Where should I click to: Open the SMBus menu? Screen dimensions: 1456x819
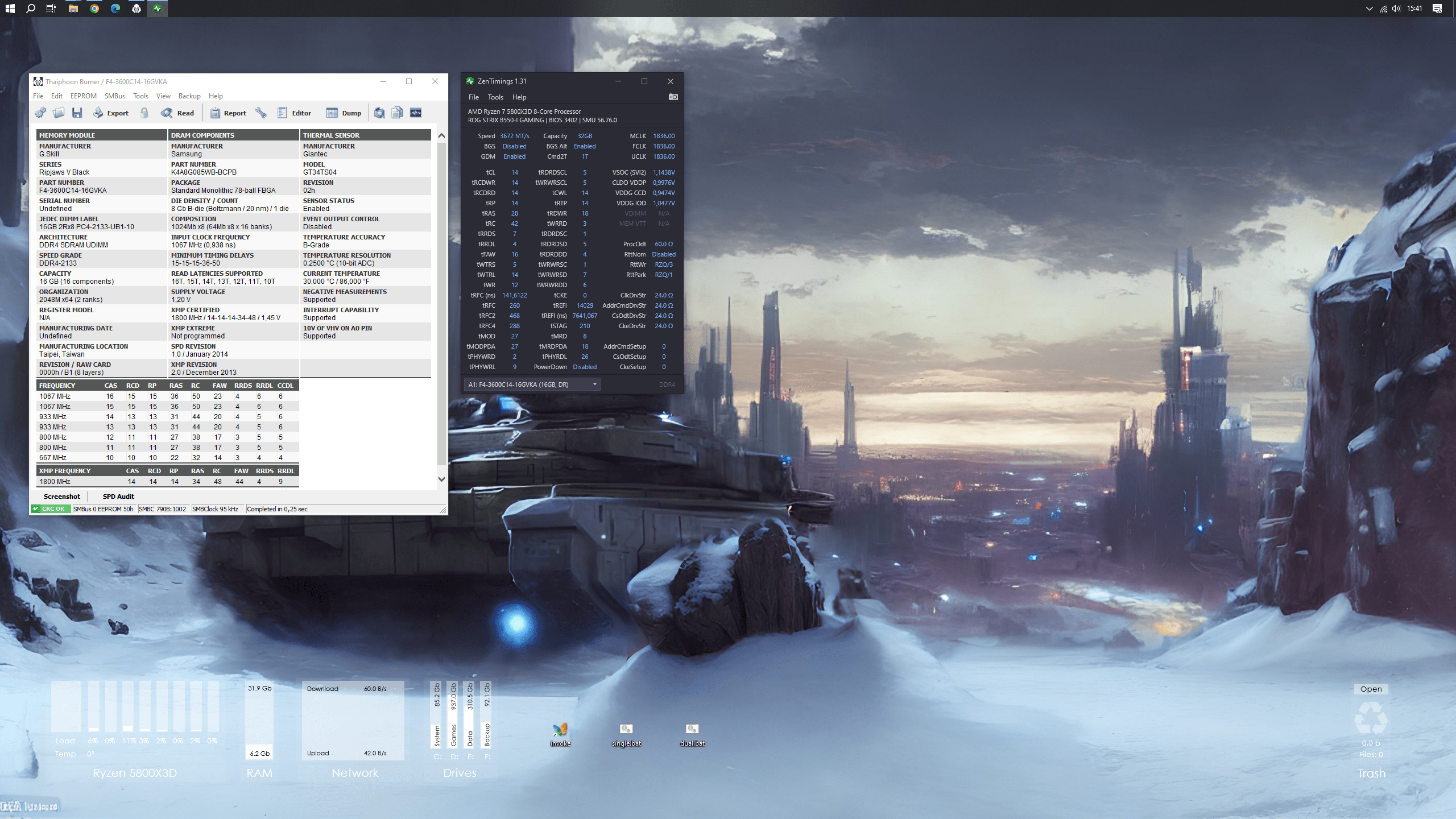pyautogui.click(x=115, y=96)
